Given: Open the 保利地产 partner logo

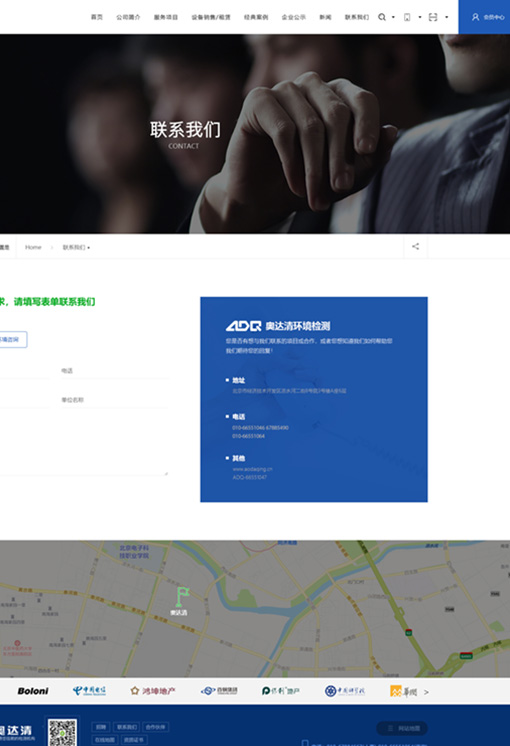Looking at the screenshot, I should [x=281, y=691].
